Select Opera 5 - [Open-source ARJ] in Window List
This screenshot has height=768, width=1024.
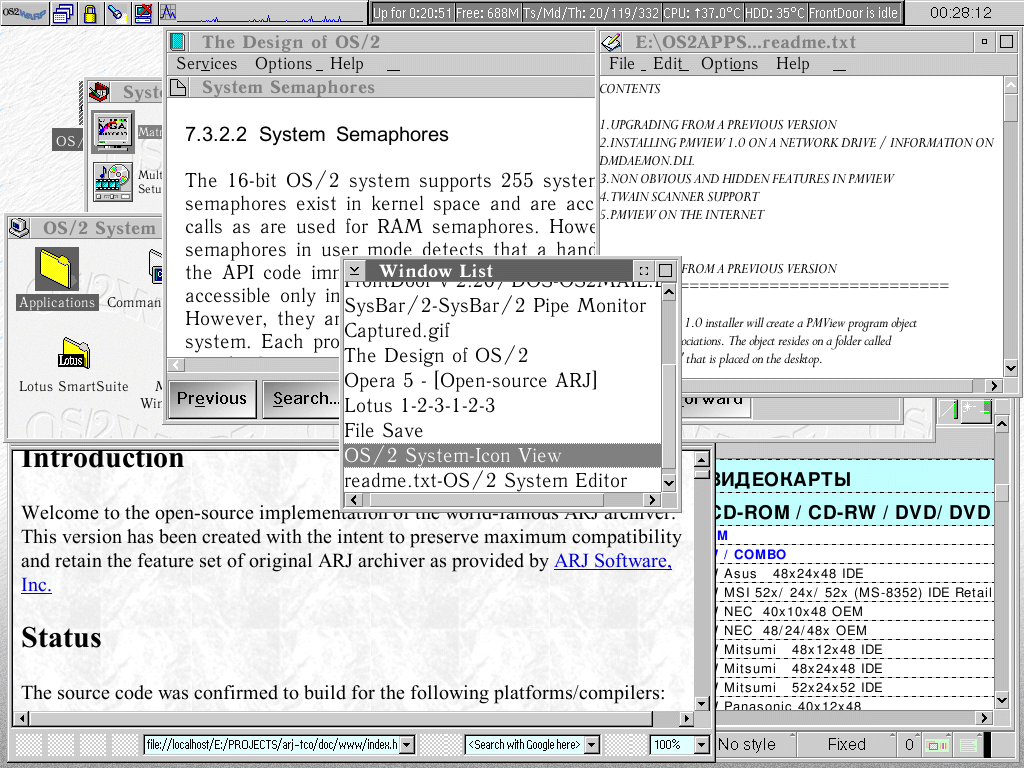coord(503,381)
